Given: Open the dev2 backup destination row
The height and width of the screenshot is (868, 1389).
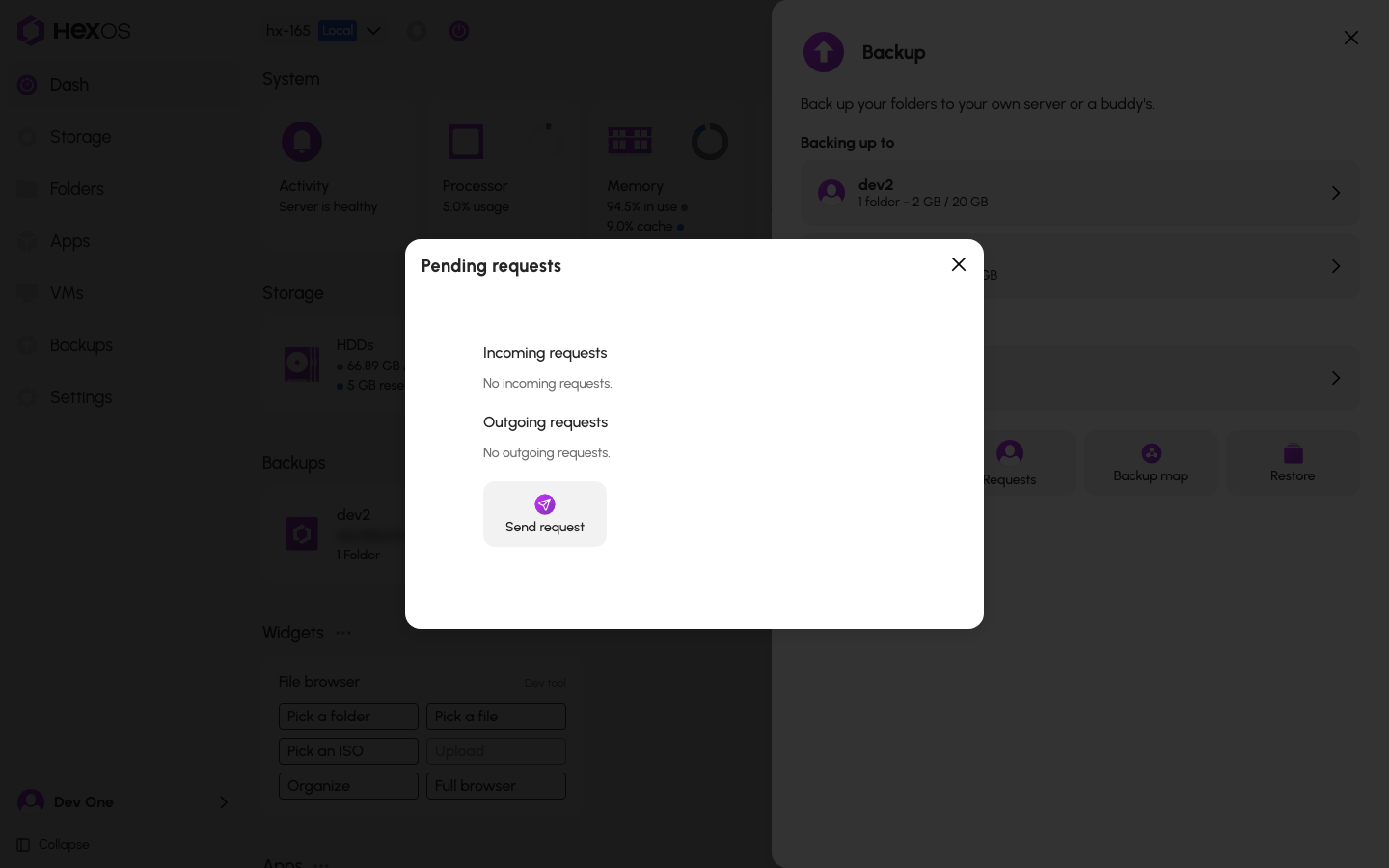Looking at the screenshot, I should pyautogui.click(x=1080, y=193).
